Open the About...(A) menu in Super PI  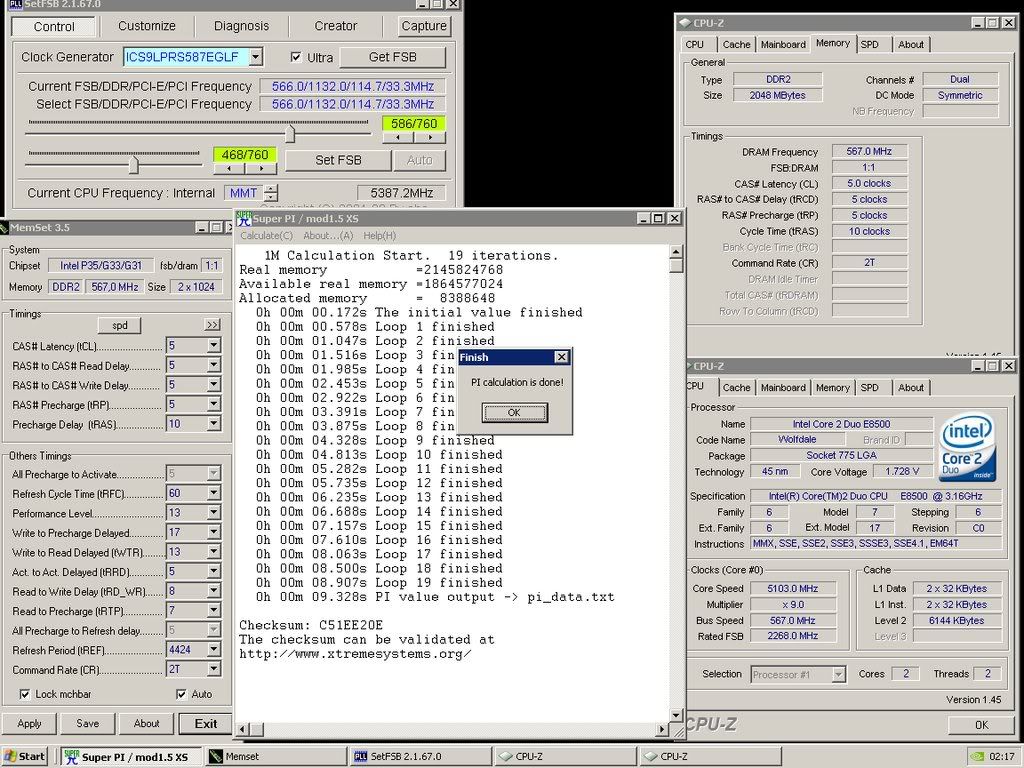328,235
